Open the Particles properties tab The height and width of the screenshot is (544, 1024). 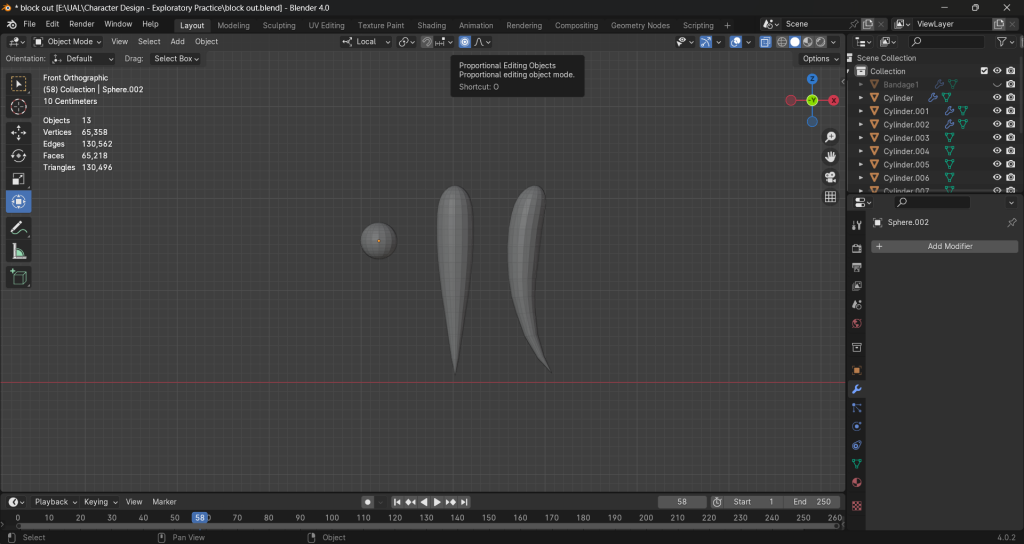(857, 408)
